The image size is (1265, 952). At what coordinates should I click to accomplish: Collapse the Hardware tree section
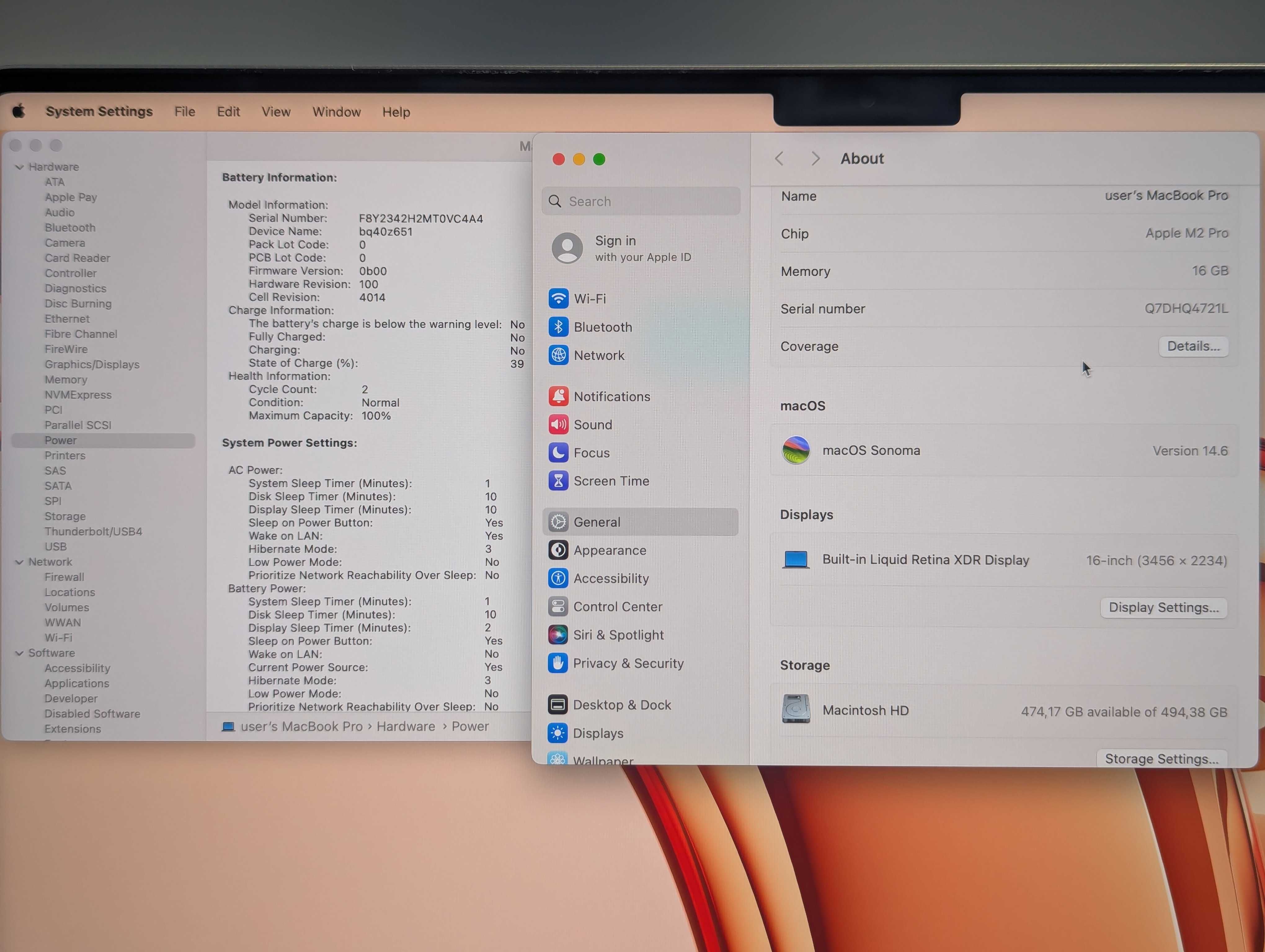click(x=20, y=167)
